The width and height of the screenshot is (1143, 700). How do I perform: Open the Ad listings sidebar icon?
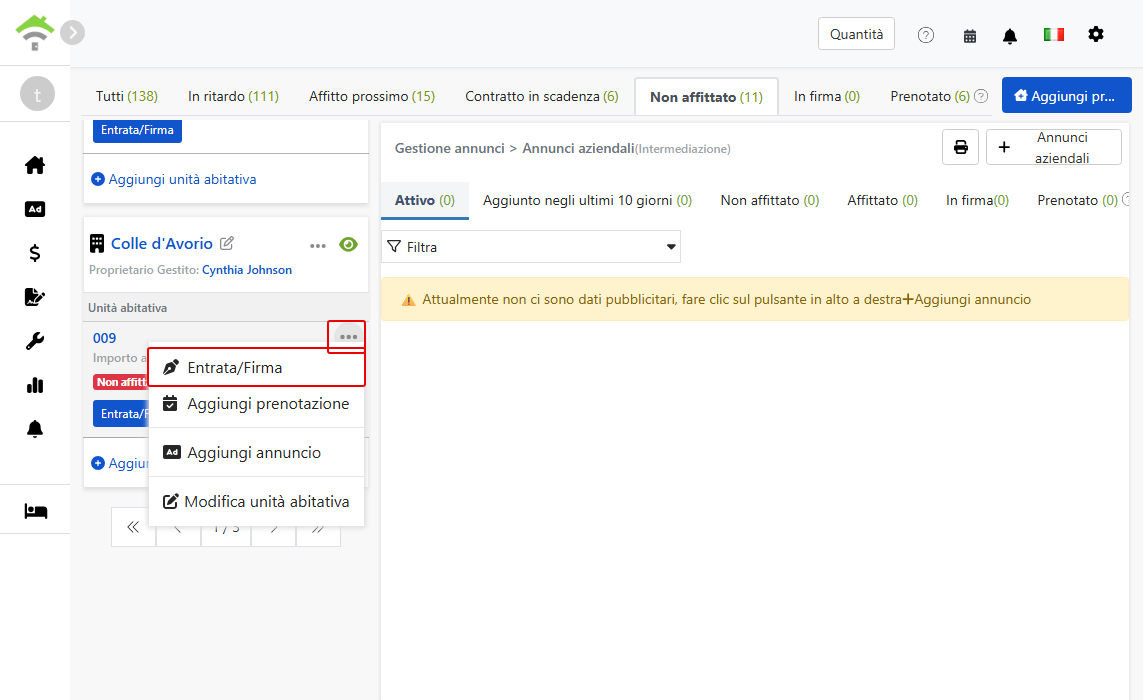[34, 209]
